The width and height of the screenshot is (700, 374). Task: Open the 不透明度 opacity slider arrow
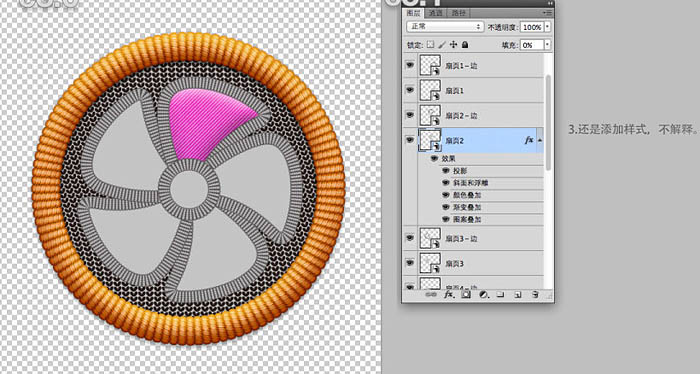(x=547, y=27)
